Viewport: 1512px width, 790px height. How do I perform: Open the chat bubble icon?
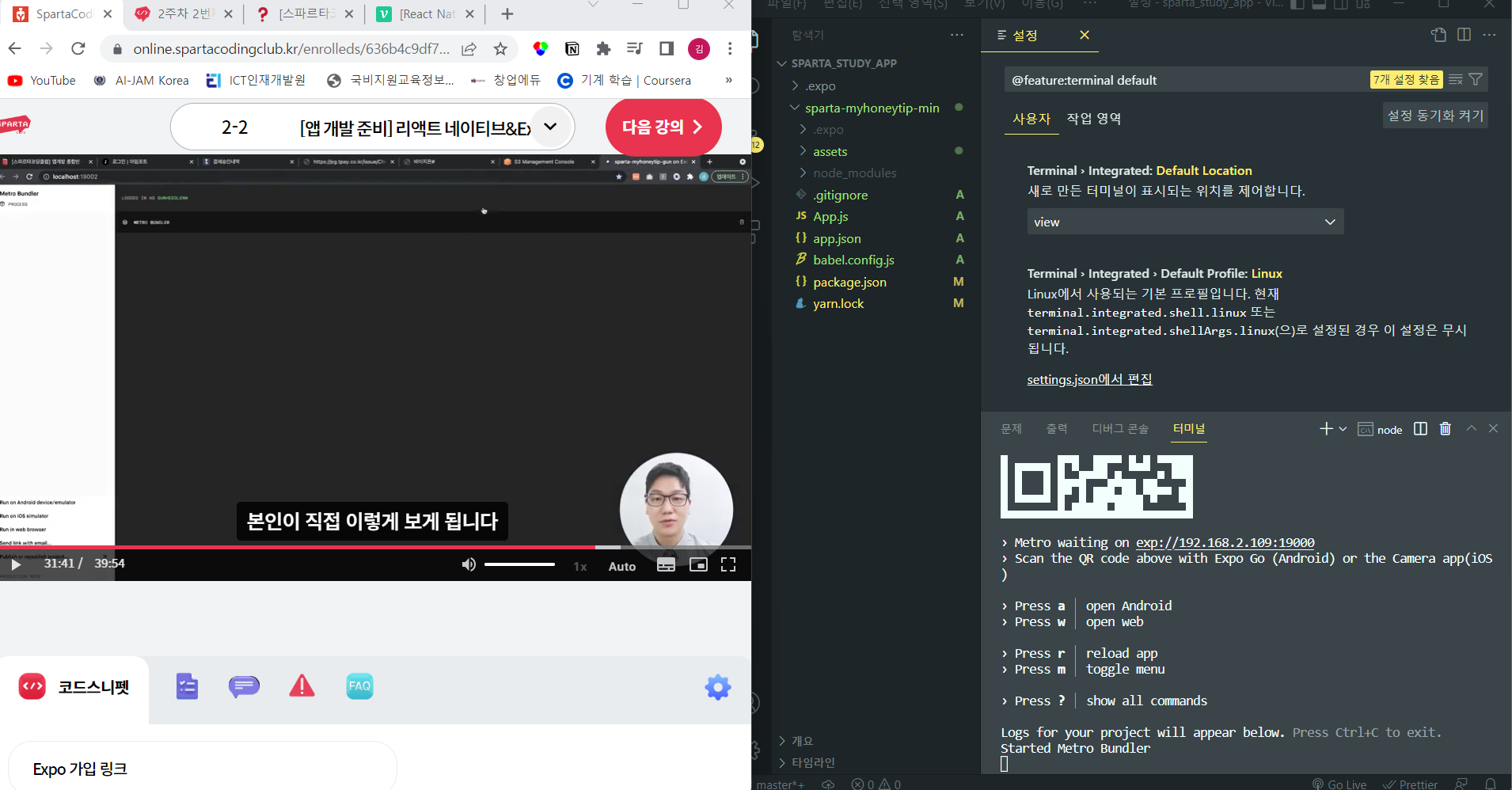(x=244, y=686)
